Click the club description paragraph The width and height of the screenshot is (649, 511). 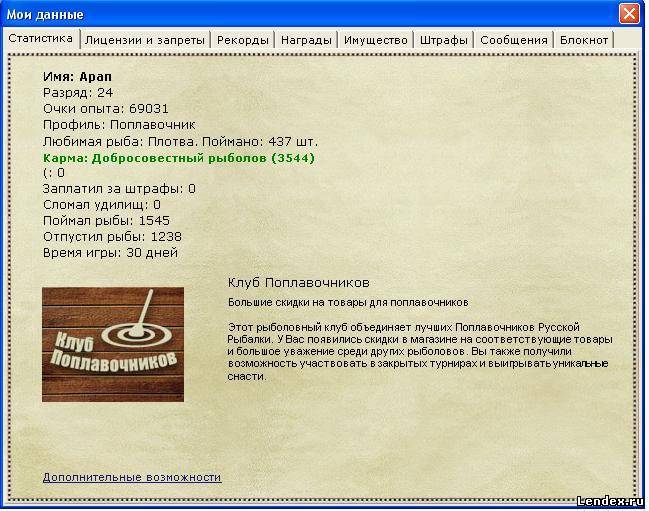420,351
